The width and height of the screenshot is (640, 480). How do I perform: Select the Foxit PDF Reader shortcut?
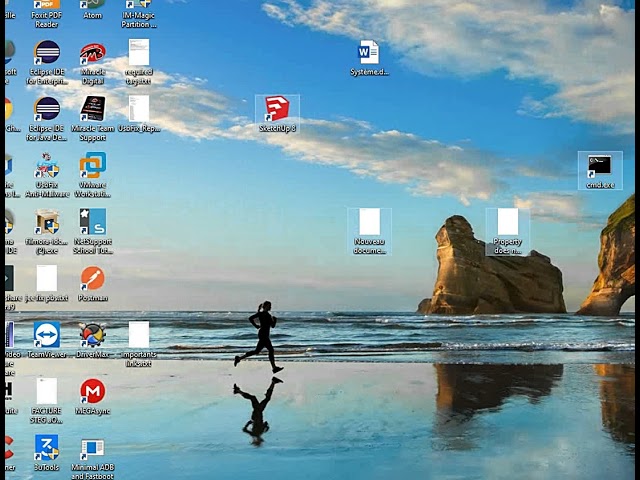pyautogui.click(x=47, y=14)
